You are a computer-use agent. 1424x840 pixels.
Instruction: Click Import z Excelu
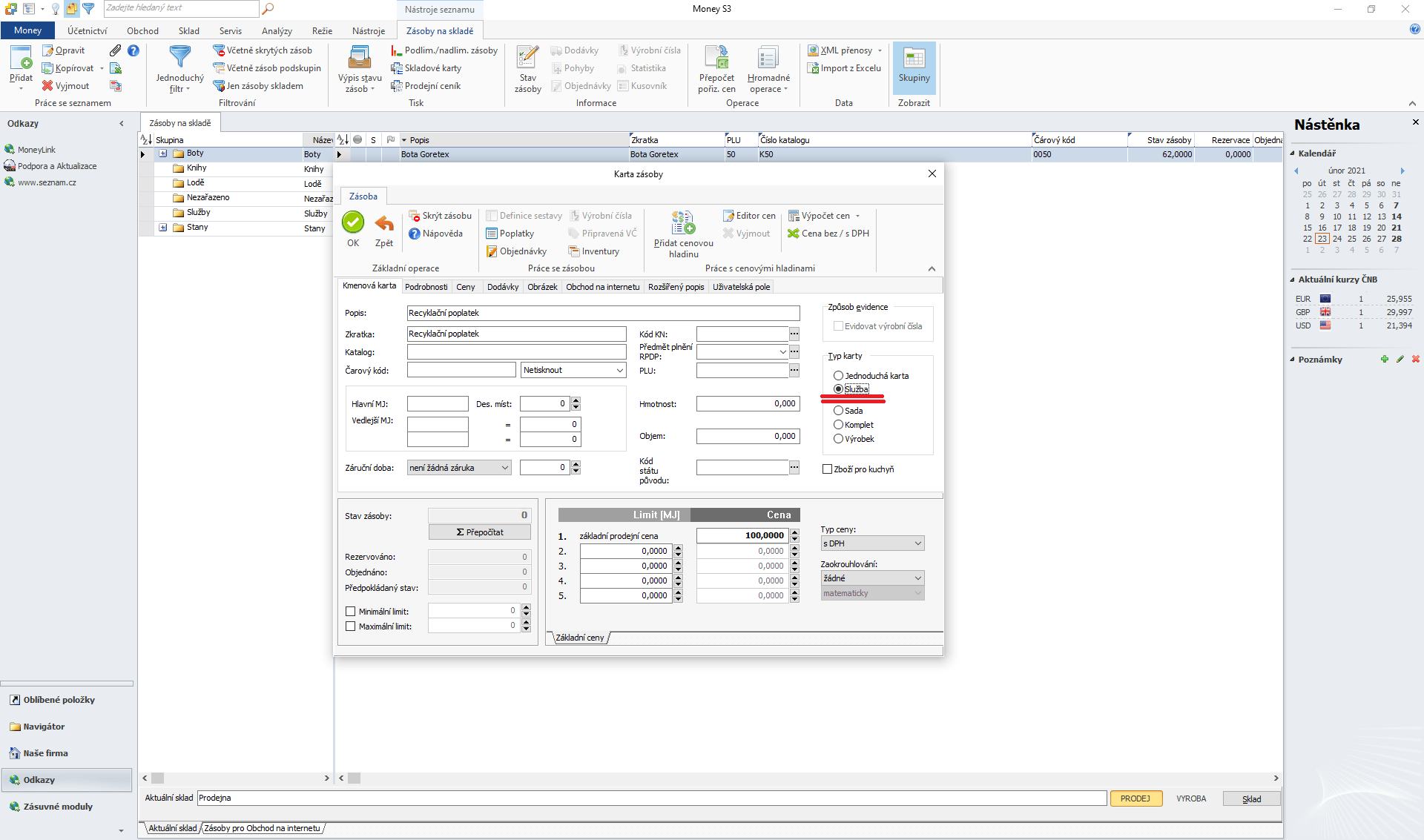(x=845, y=68)
